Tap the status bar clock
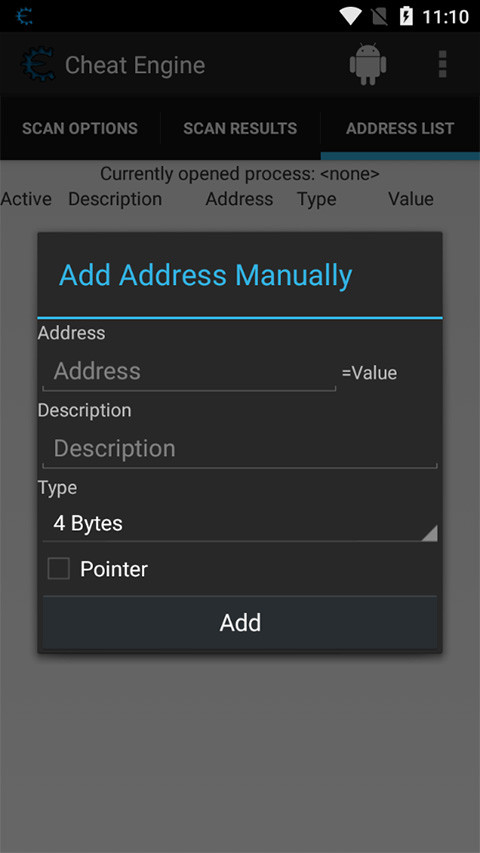The height and width of the screenshot is (853, 480). tap(446, 17)
